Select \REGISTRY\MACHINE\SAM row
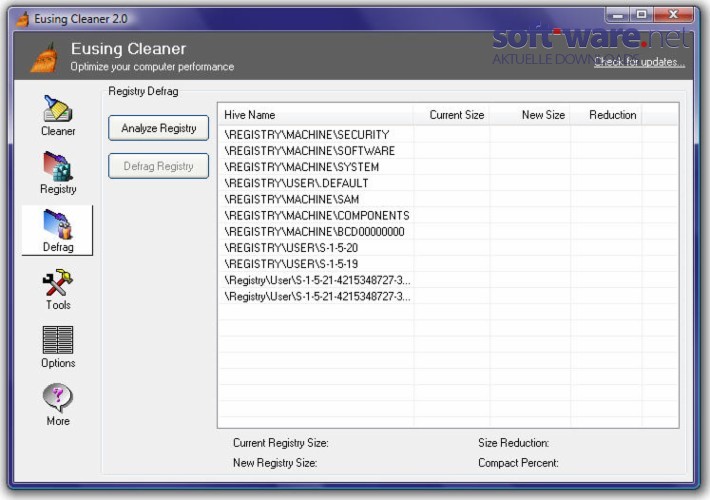 point(448,199)
